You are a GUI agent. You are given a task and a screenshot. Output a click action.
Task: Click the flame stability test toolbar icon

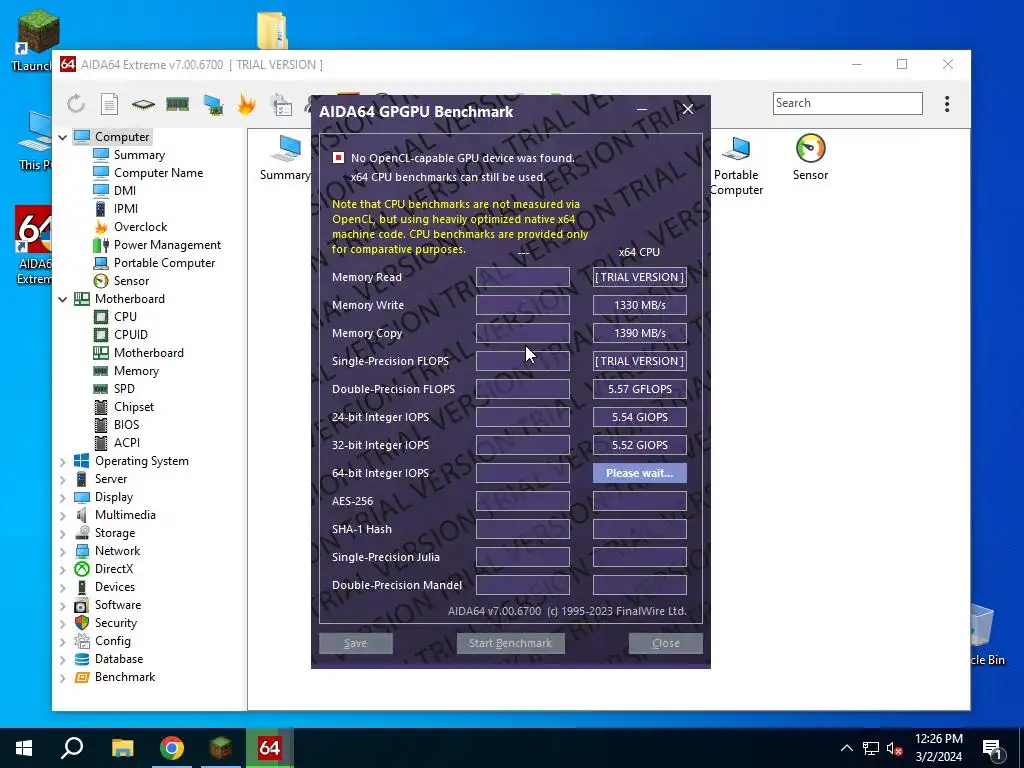[x=247, y=104]
